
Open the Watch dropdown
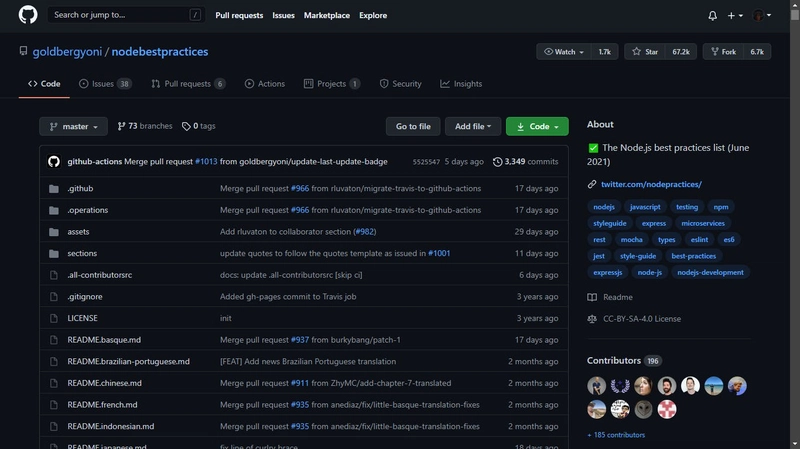(x=564, y=52)
